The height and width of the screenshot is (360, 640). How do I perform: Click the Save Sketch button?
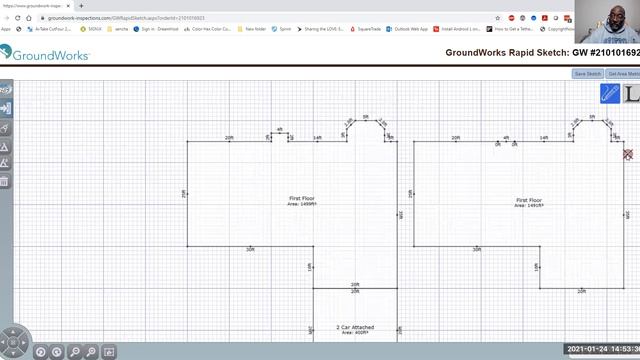point(587,74)
